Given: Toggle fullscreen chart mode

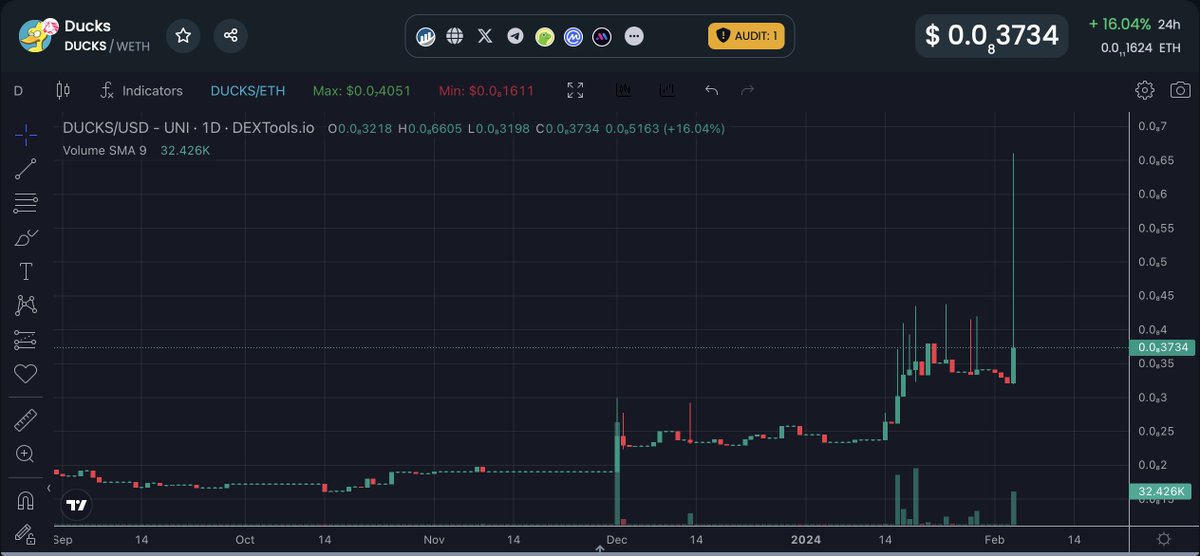Looking at the screenshot, I should [575, 91].
